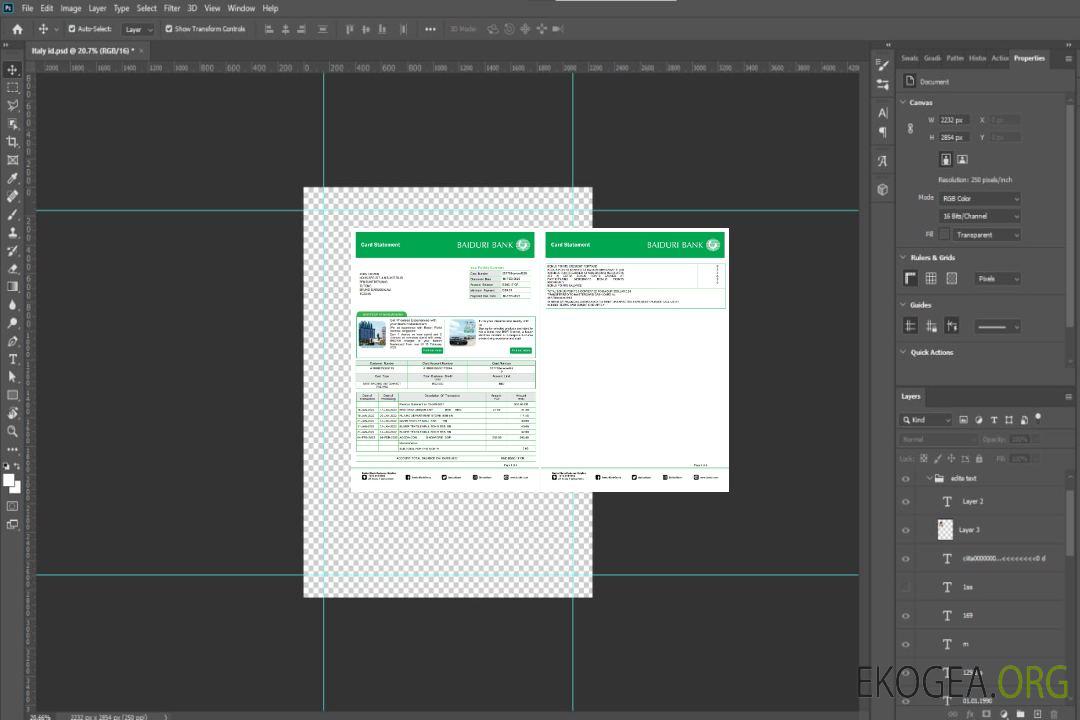Disable Show Transform Controls checkbox

(169, 29)
